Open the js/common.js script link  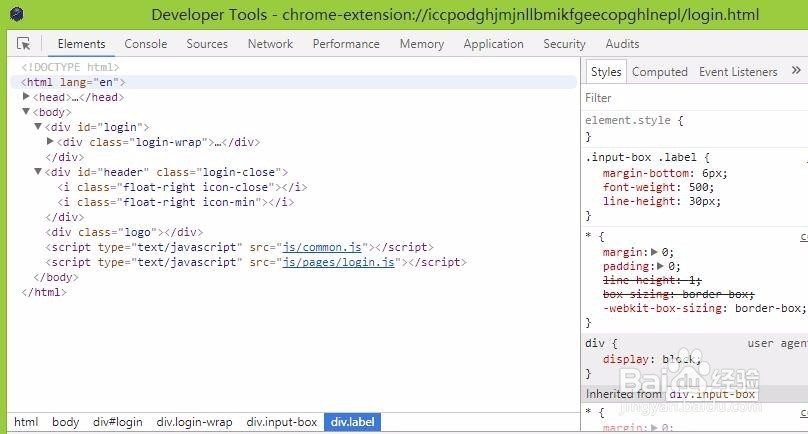(322, 247)
